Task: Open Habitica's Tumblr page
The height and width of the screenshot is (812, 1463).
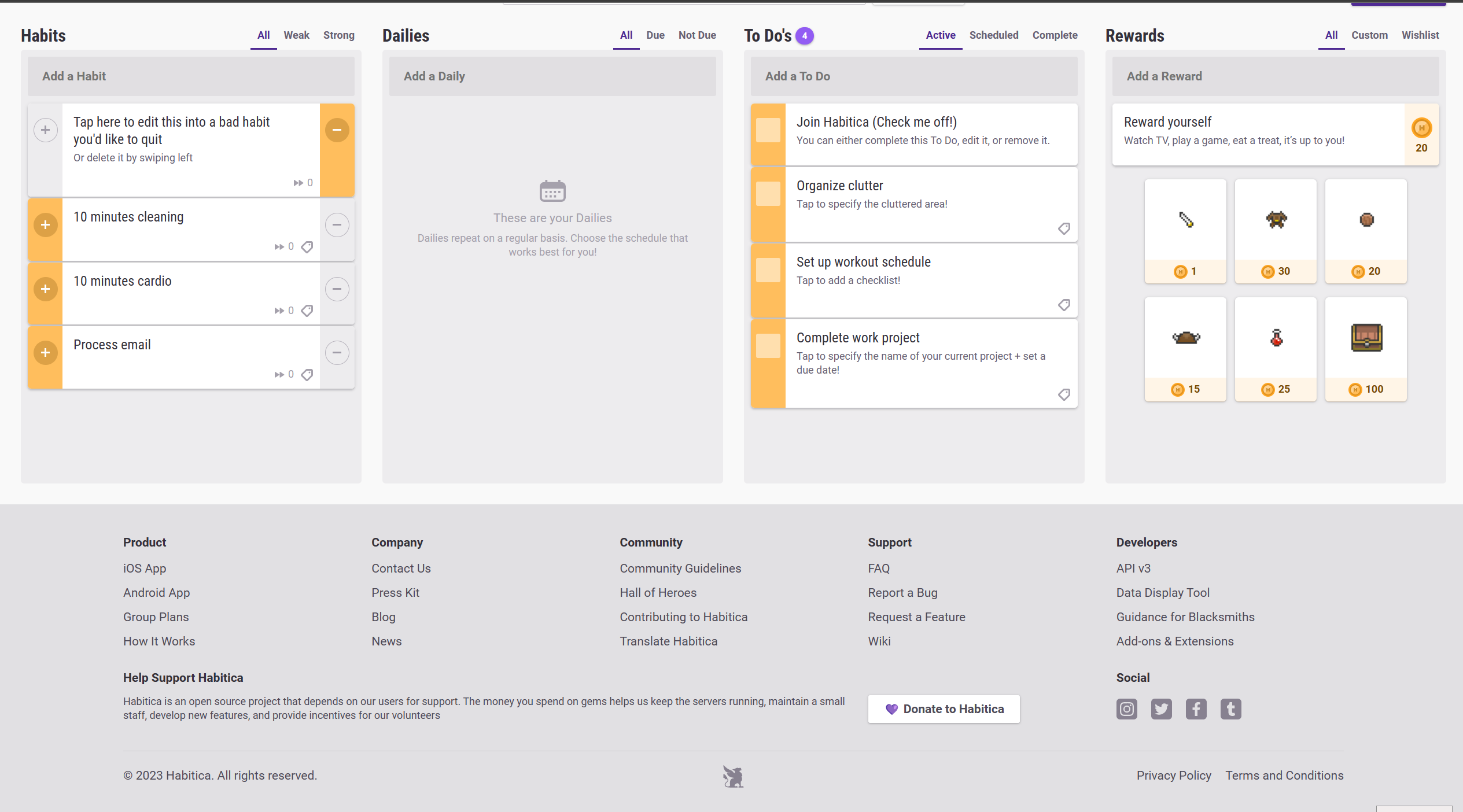Action: point(1230,709)
